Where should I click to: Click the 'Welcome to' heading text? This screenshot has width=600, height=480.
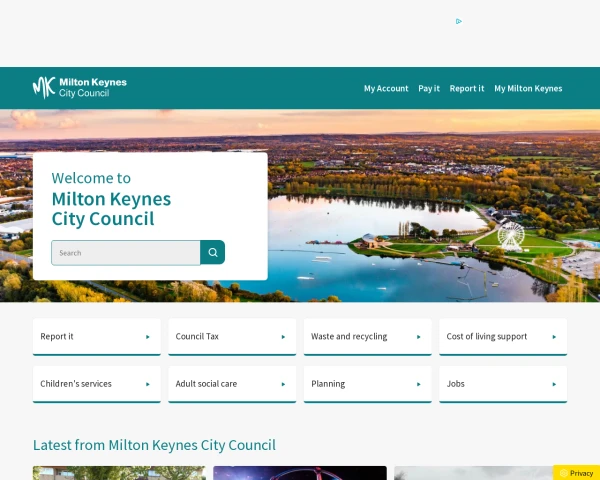click(x=91, y=178)
